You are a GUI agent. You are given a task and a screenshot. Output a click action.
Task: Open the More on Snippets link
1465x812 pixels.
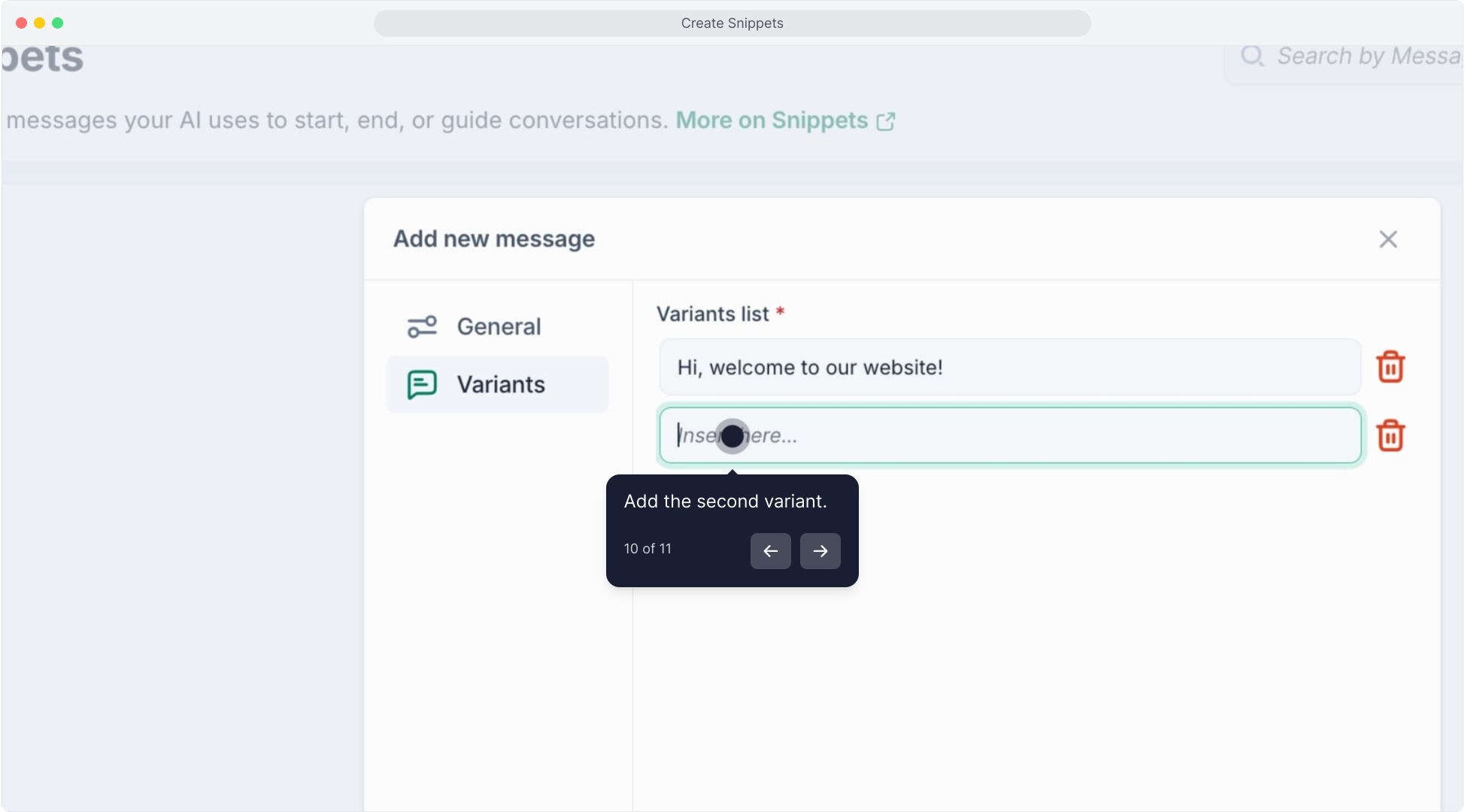(x=772, y=120)
